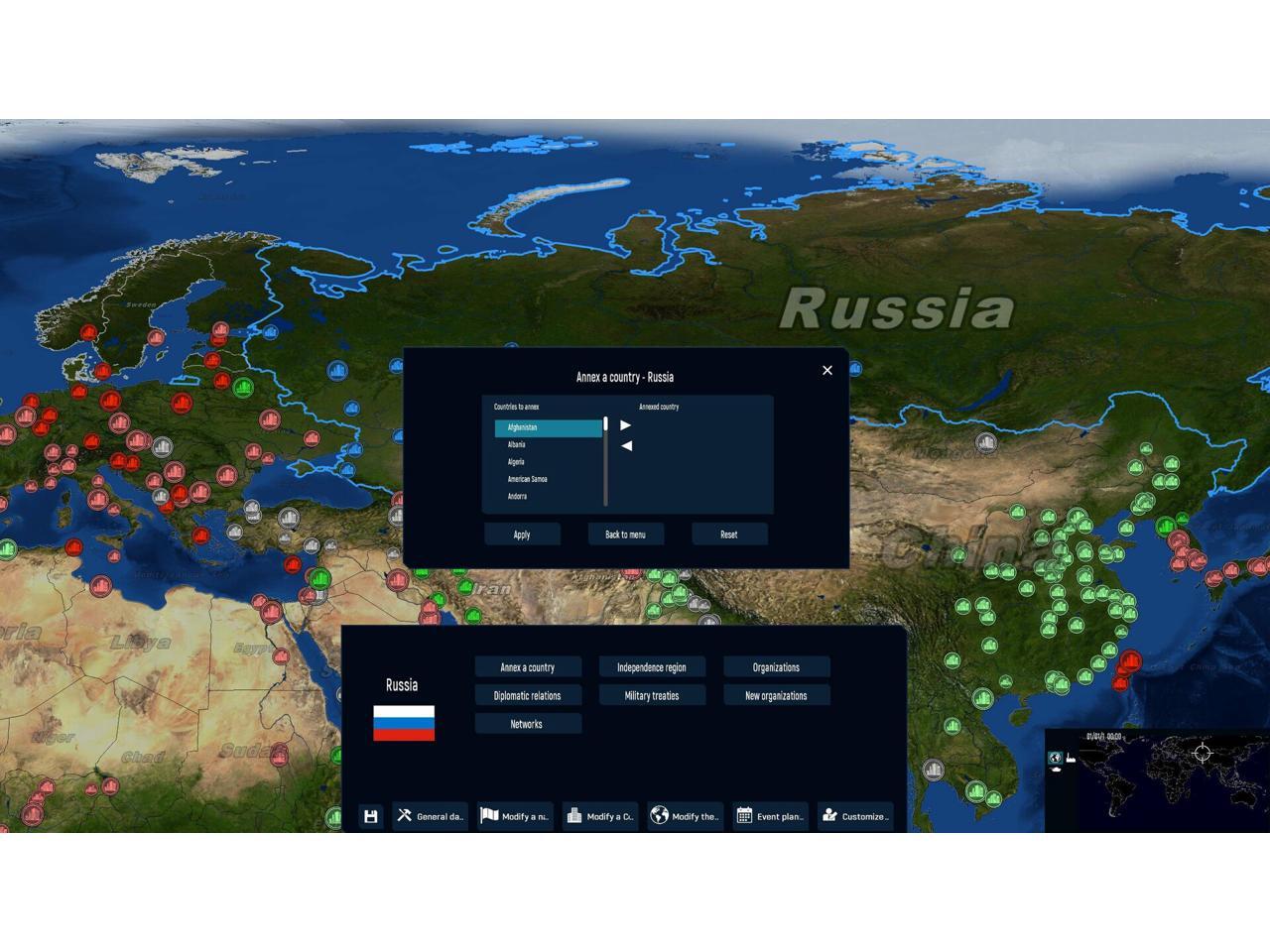Open the Event planner calendar button
The image size is (1270, 952).
point(771,816)
